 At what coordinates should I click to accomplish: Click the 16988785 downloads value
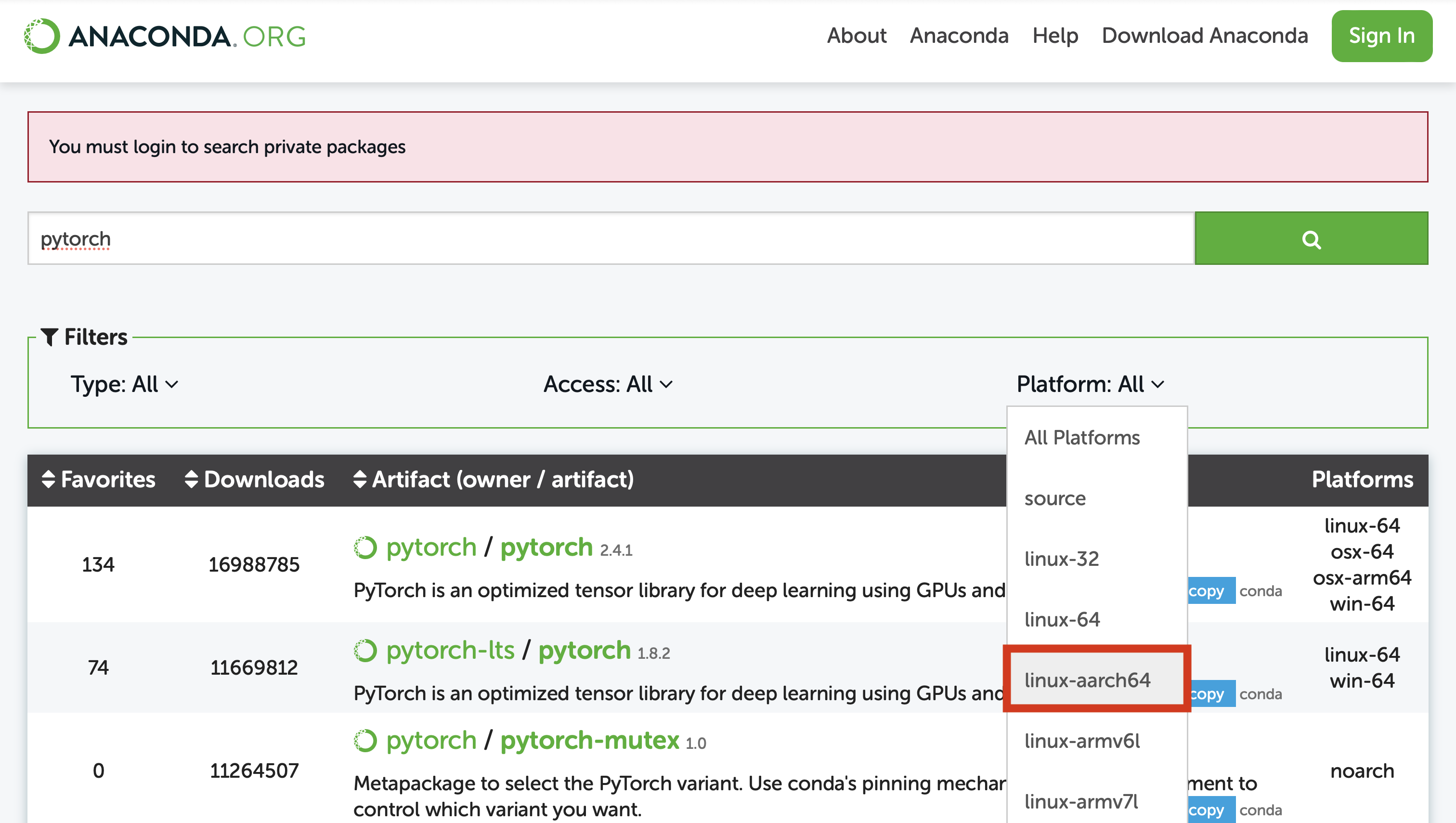254,565
